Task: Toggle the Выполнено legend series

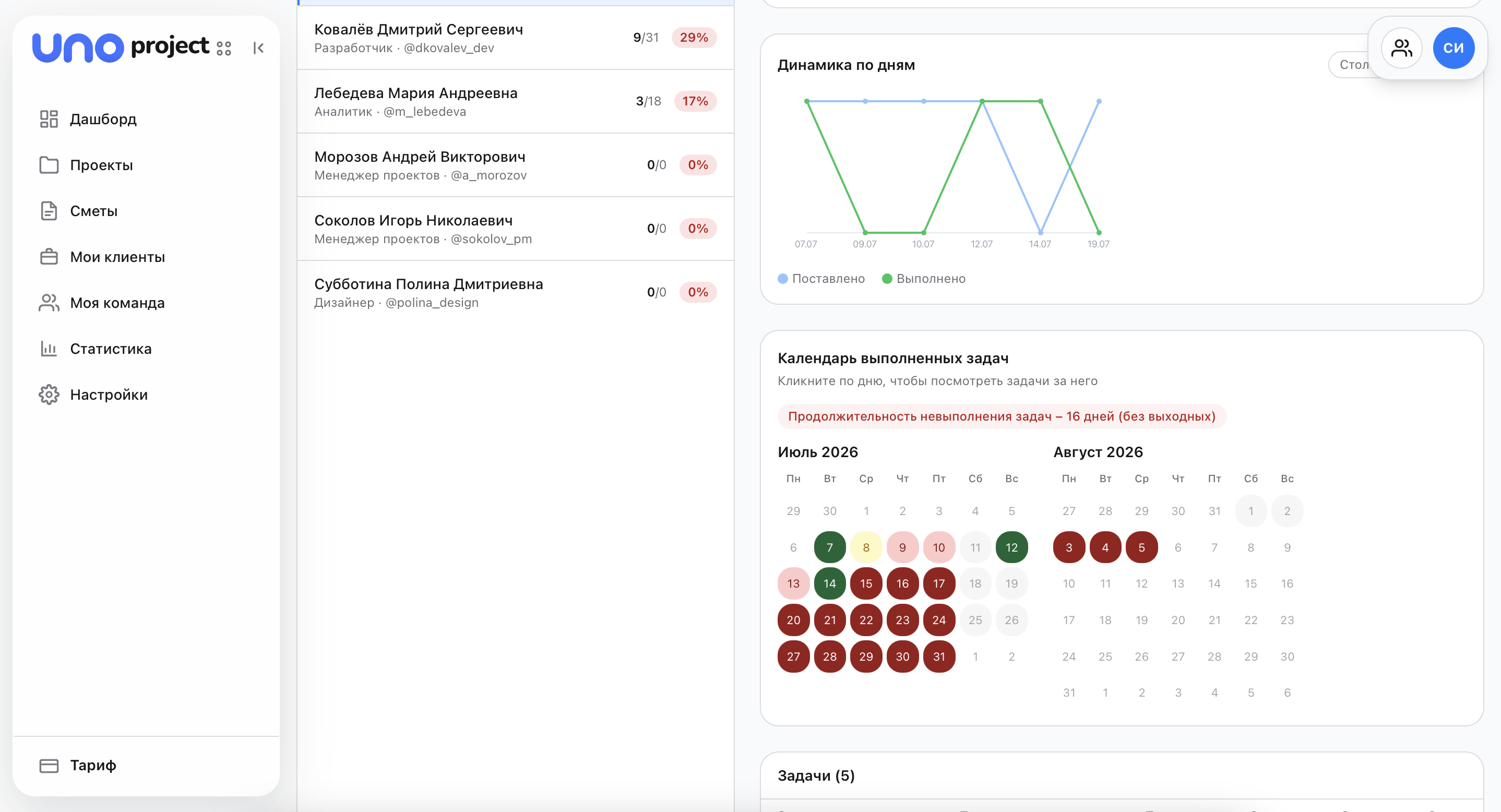Action: (x=924, y=279)
